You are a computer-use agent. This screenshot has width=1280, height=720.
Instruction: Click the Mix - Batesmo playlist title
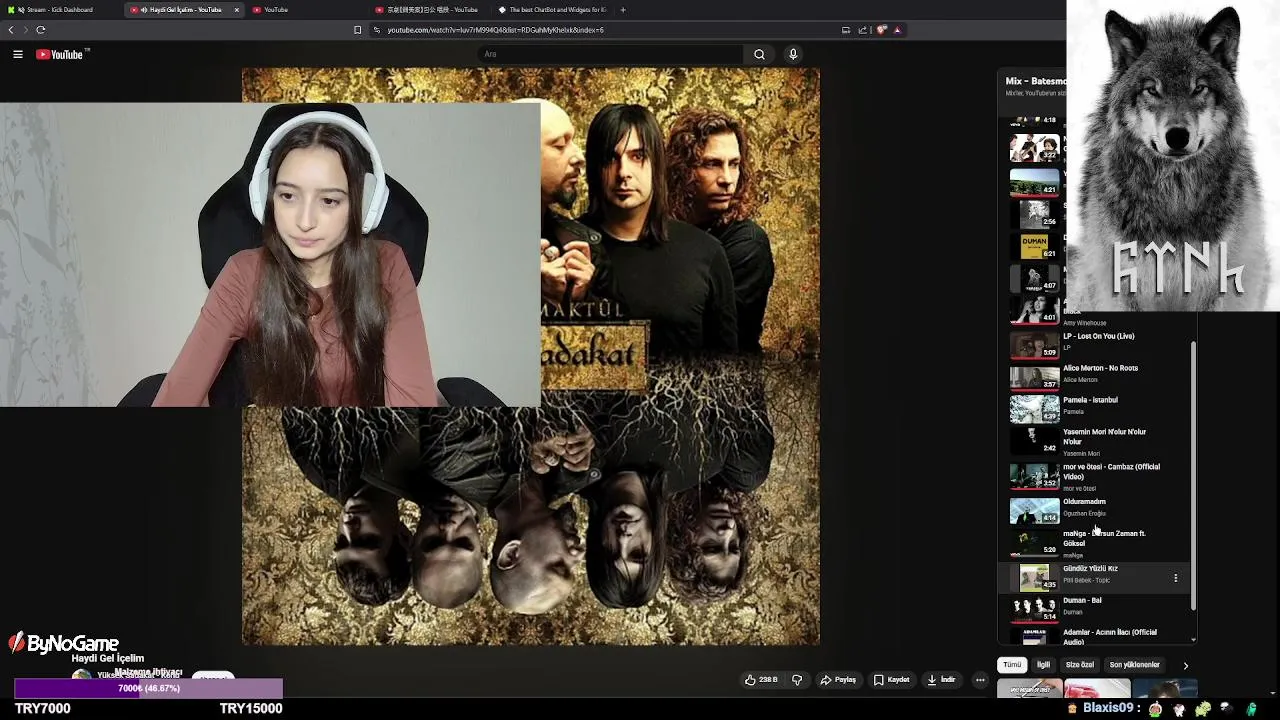pyautogui.click(x=1035, y=81)
